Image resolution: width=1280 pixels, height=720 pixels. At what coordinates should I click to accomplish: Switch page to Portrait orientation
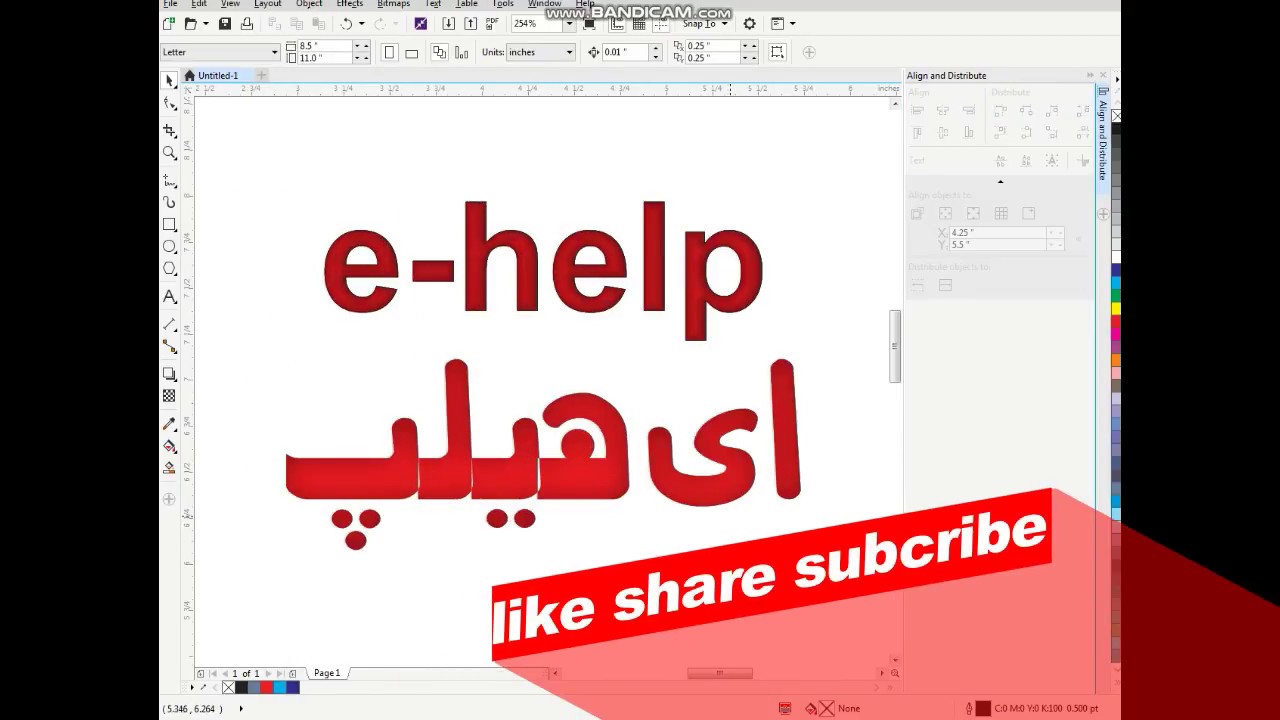pos(389,52)
